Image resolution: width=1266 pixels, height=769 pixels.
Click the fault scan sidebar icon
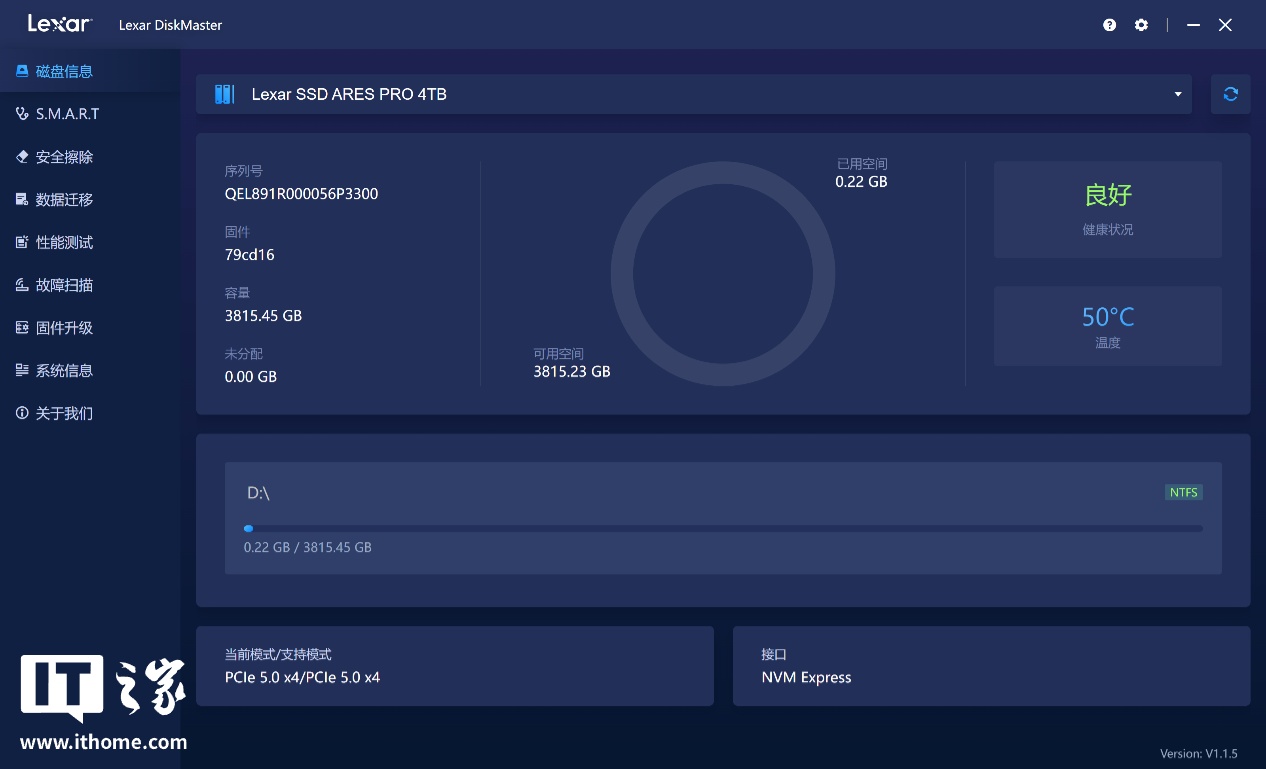point(22,285)
